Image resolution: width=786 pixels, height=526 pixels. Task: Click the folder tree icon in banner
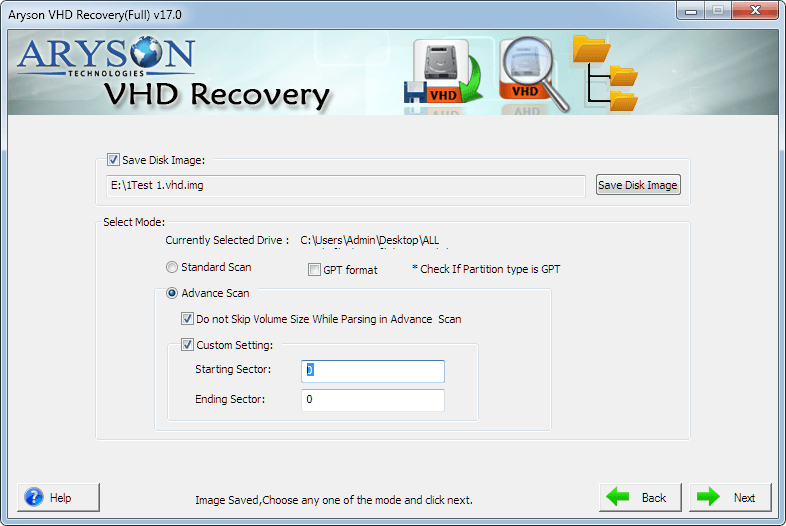click(605, 73)
